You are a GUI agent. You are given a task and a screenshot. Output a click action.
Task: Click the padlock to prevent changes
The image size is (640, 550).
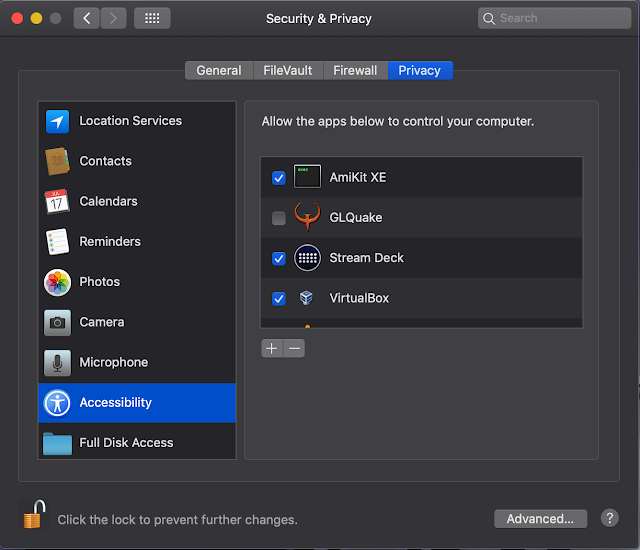(x=35, y=514)
